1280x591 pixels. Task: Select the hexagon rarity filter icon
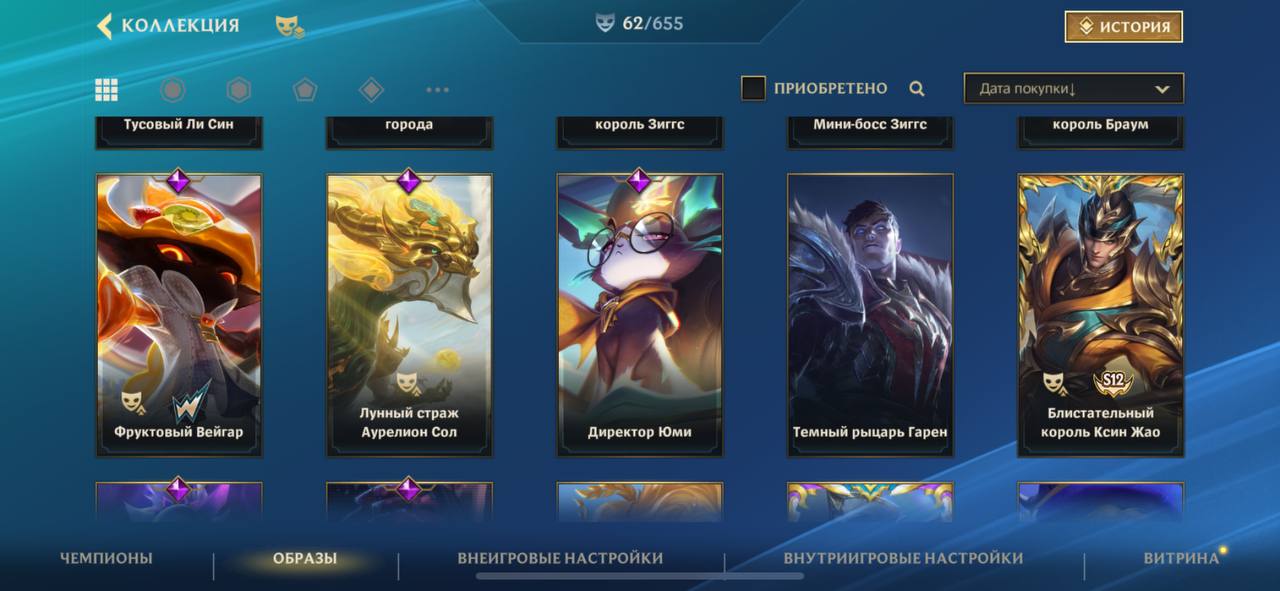238,90
